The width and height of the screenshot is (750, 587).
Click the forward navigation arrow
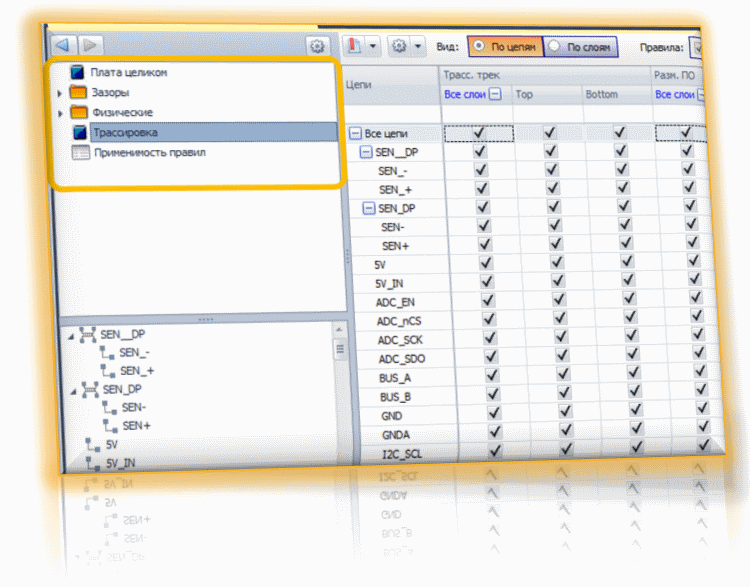click(x=90, y=45)
